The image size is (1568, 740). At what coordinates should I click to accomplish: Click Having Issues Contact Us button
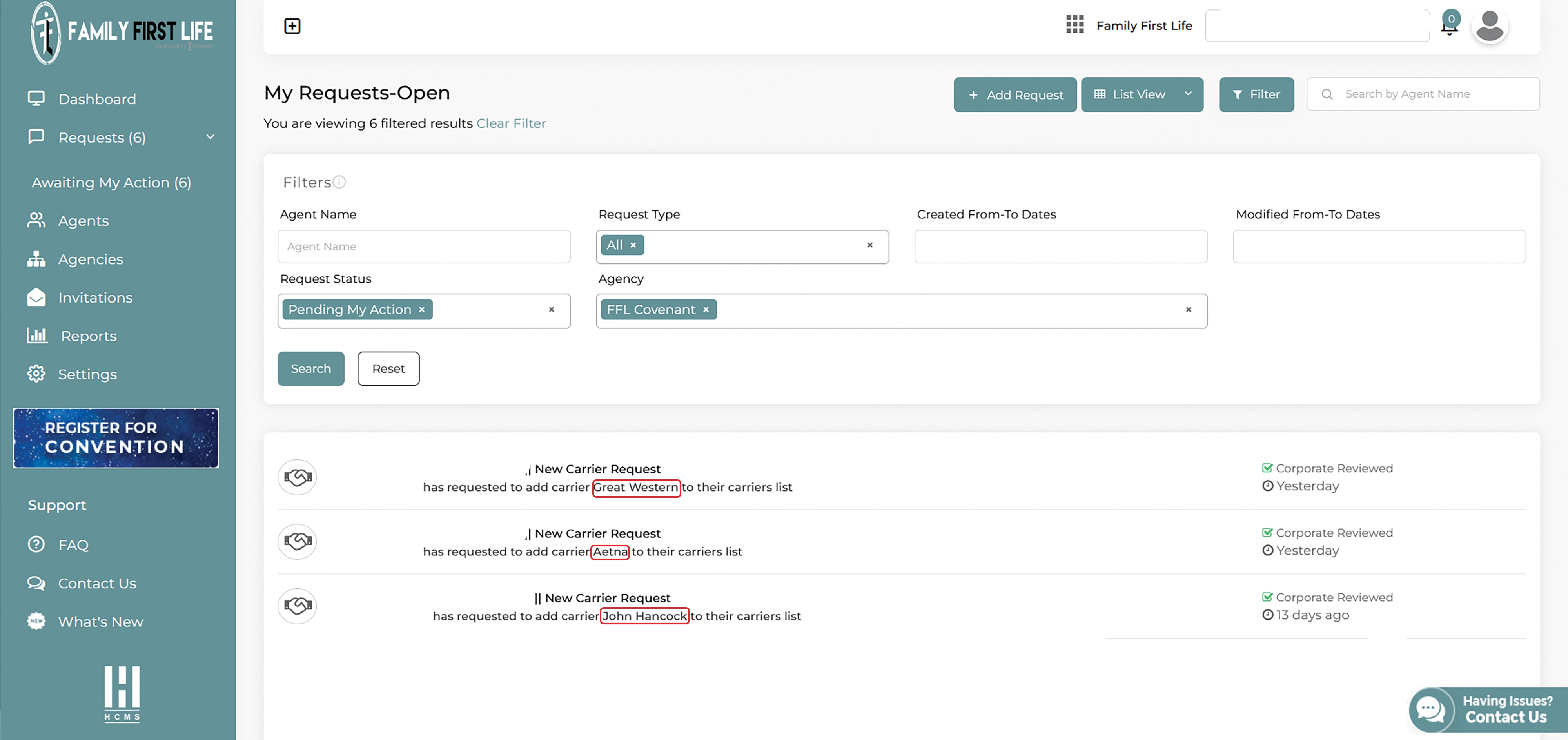coord(1488,709)
